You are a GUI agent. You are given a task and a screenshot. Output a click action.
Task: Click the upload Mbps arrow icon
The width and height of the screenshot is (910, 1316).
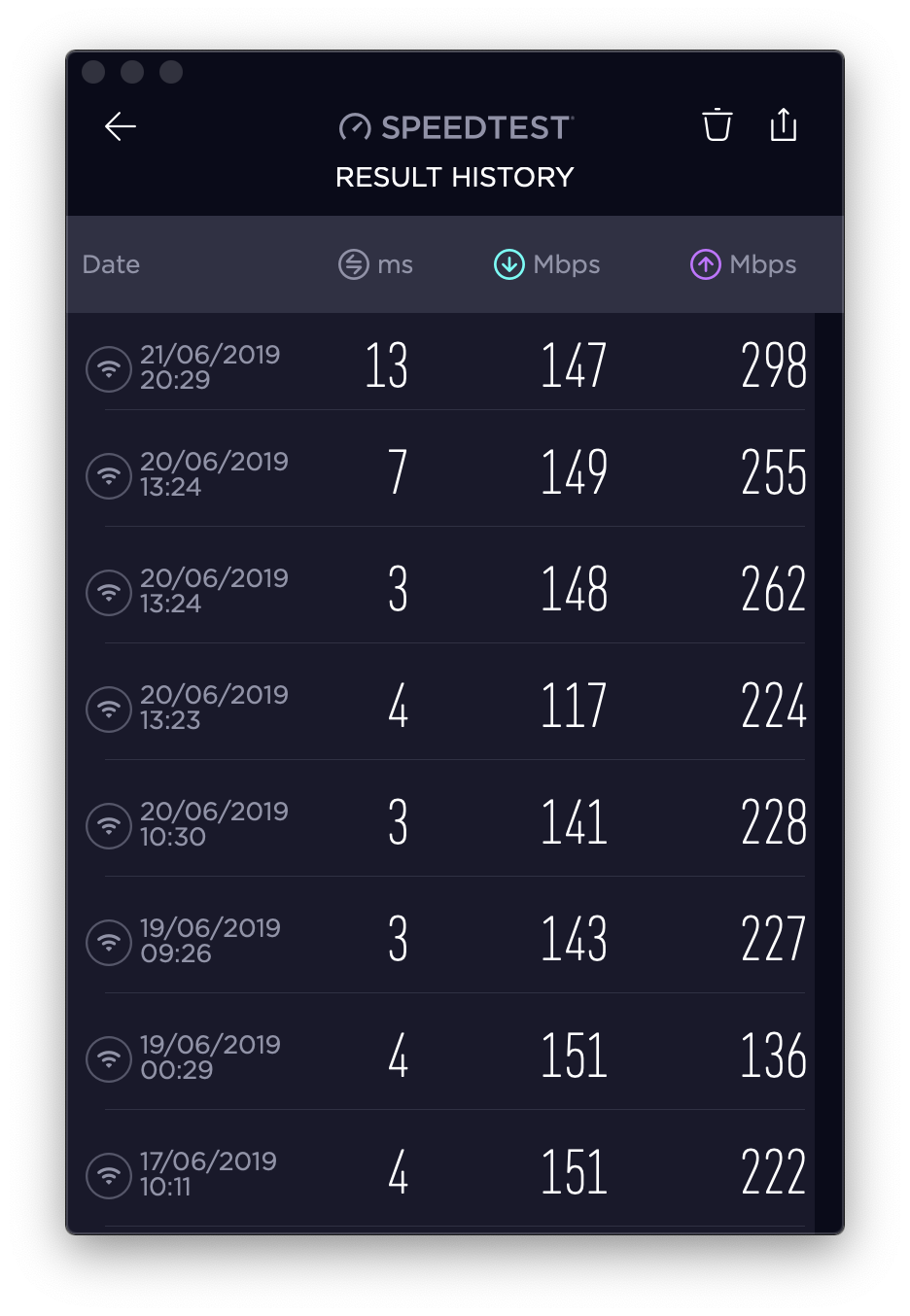(705, 264)
